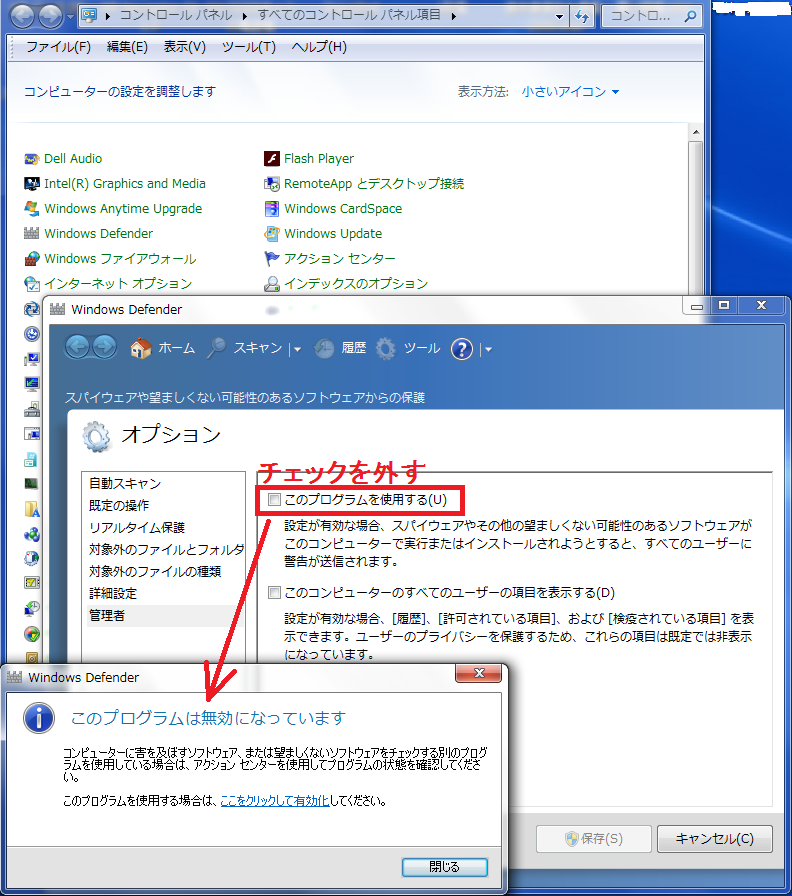Open the ツール(T) menu
This screenshot has height=896, width=792.
click(249, 47)
